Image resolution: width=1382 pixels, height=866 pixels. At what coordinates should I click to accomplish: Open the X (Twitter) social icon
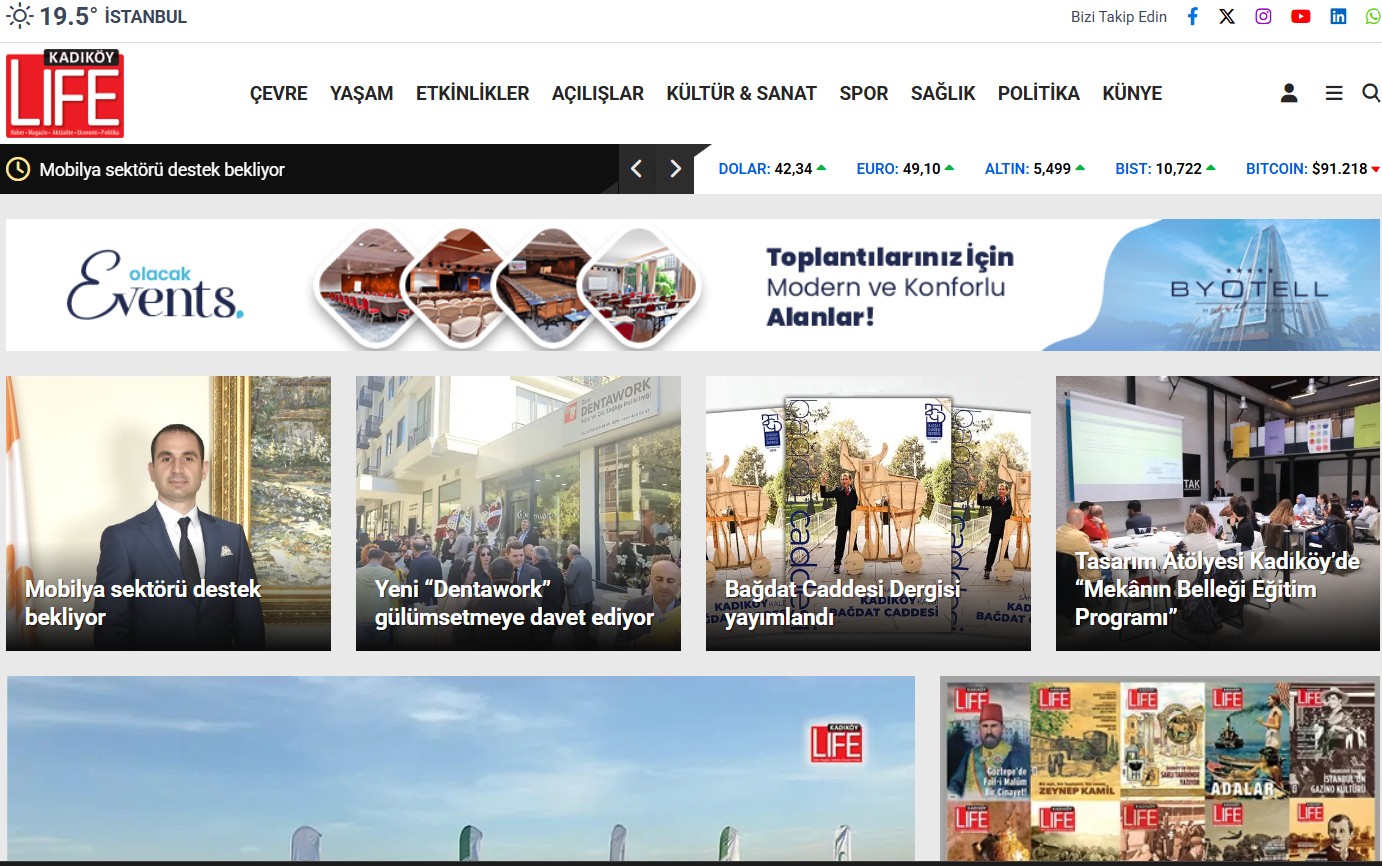coord(1227,17)
